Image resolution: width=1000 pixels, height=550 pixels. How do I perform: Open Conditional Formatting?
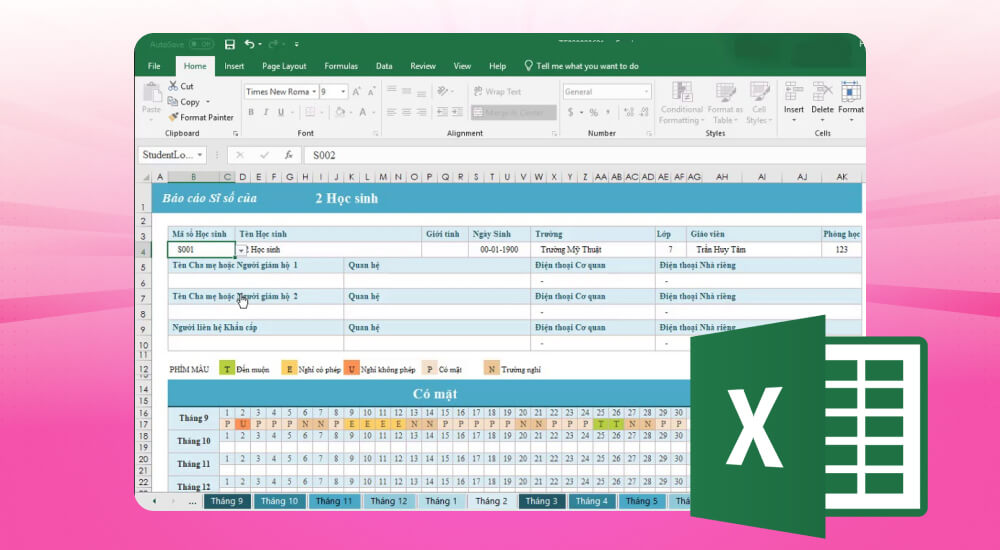click(x=681, y=103)
